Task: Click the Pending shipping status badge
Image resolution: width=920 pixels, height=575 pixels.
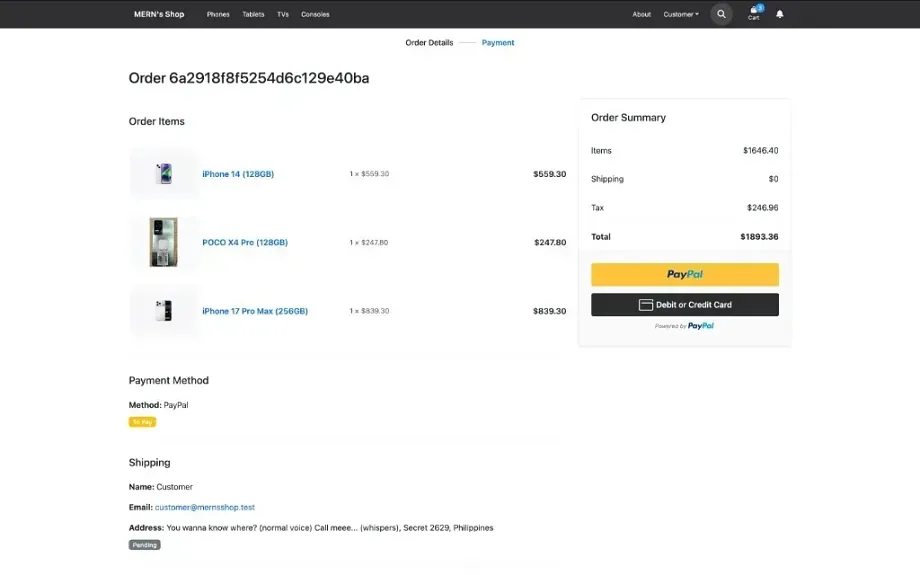Action: click(x=144, y=544)
